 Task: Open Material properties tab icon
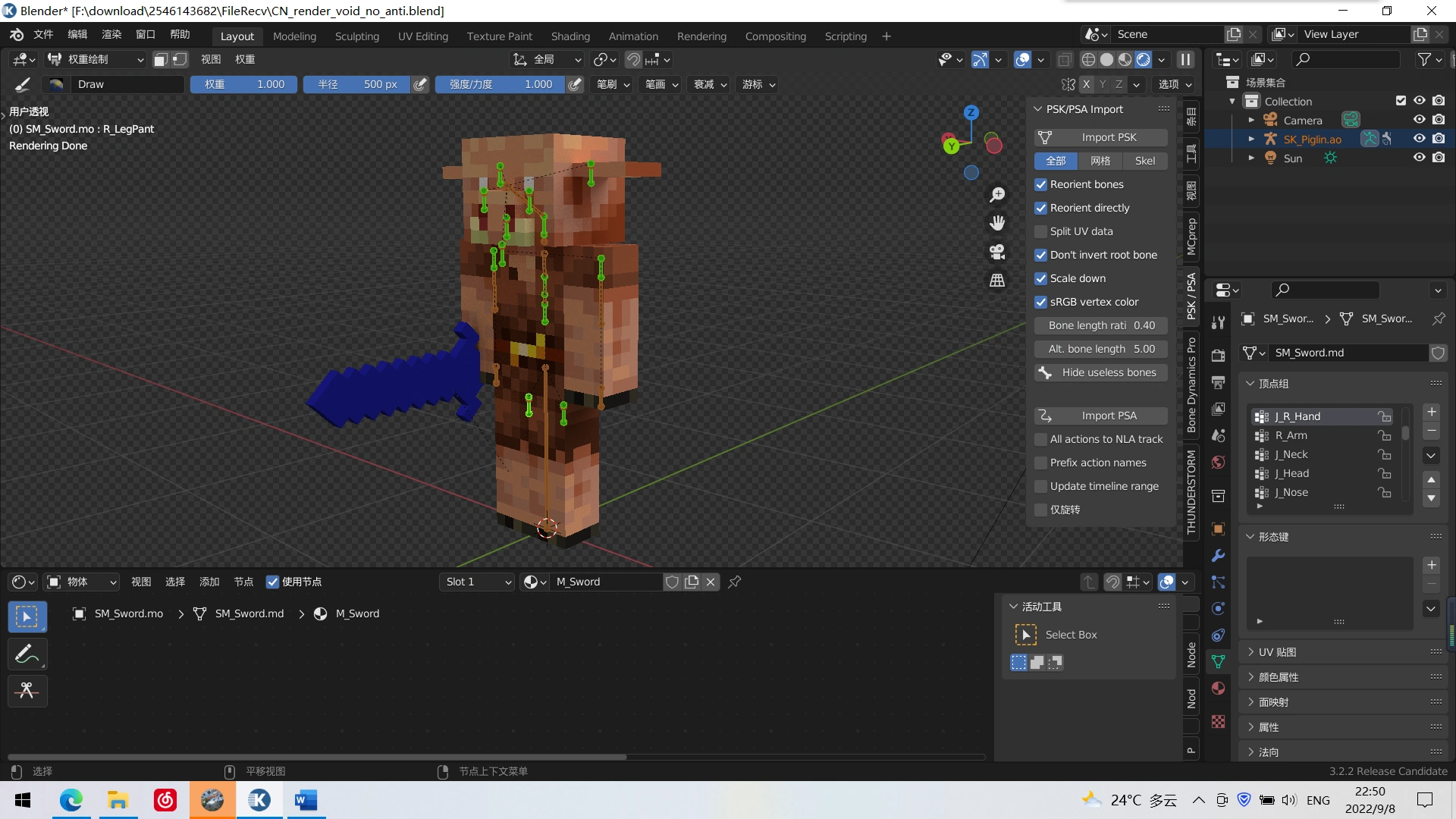tap(1219, 689)
